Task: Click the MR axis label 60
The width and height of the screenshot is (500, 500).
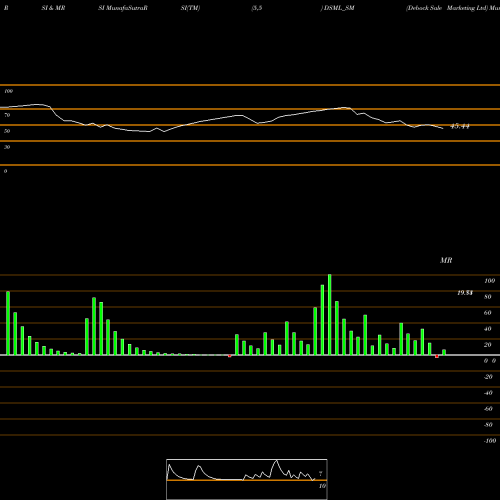Action: (x=488, y=313)
